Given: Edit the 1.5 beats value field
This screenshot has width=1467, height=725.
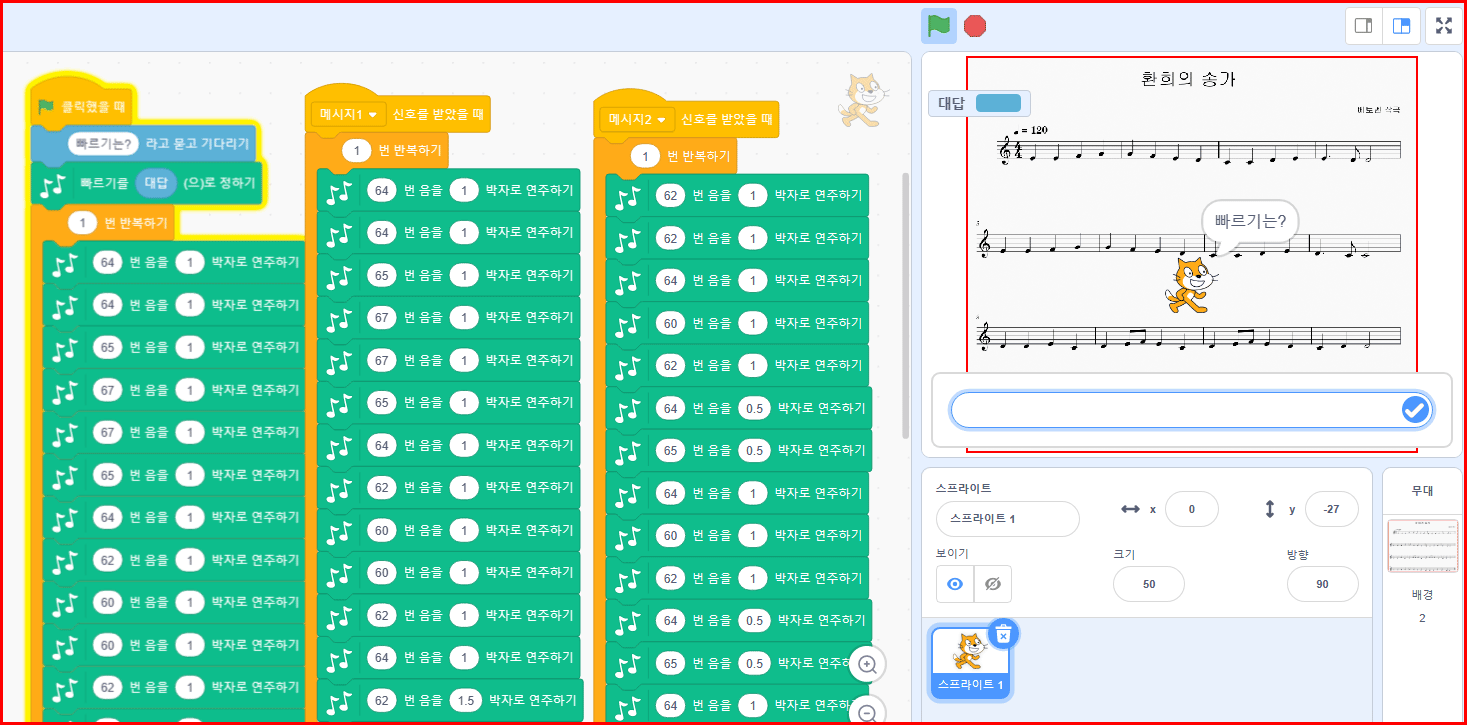Looking at the screenshot, I should pyautogui.click(x=466, y=701).
